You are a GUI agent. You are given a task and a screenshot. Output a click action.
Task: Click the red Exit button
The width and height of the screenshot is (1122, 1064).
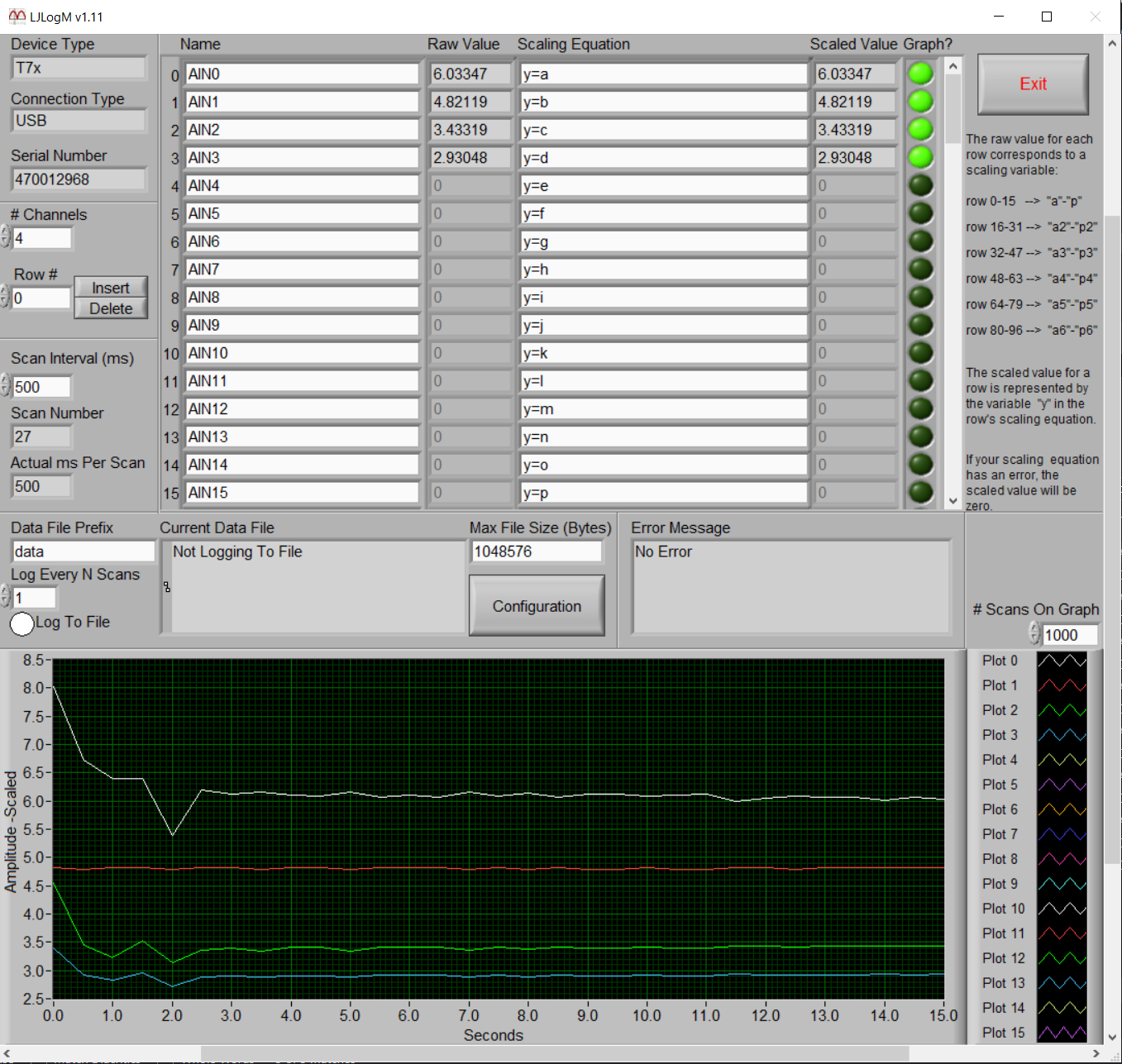(x=1033, y=84)
